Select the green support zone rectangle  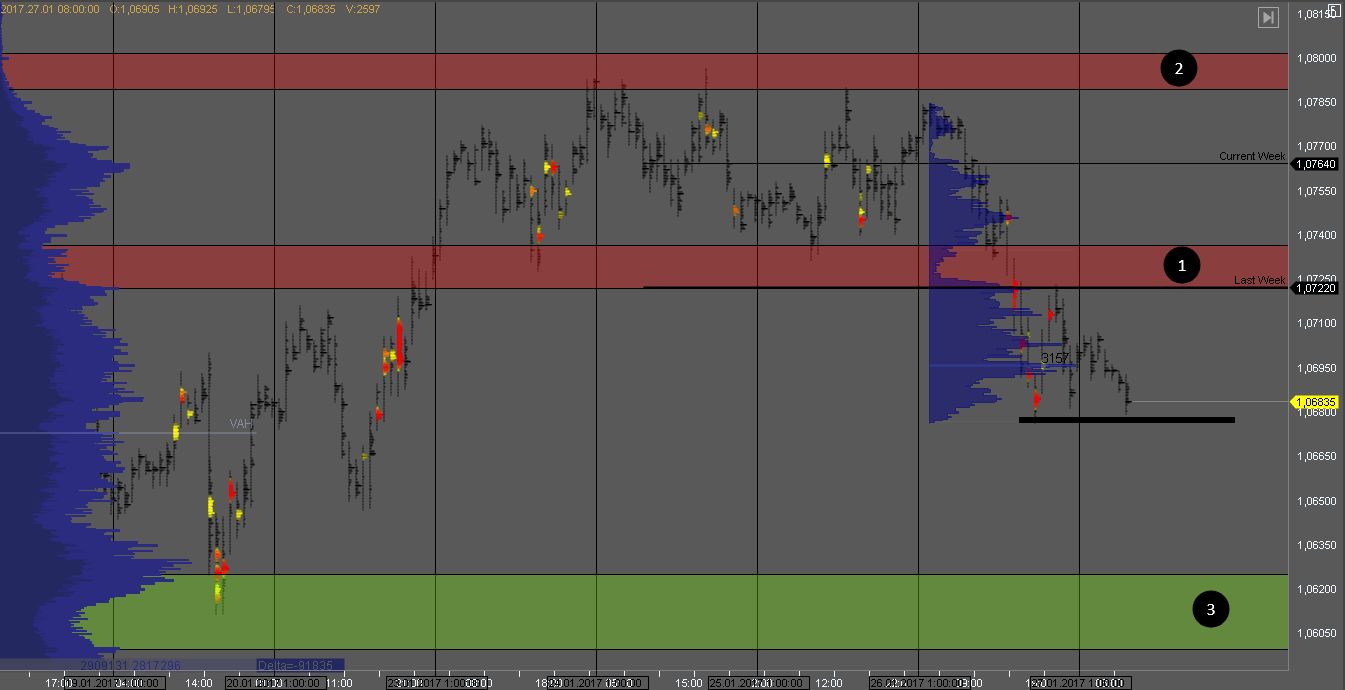coord(640,611)
